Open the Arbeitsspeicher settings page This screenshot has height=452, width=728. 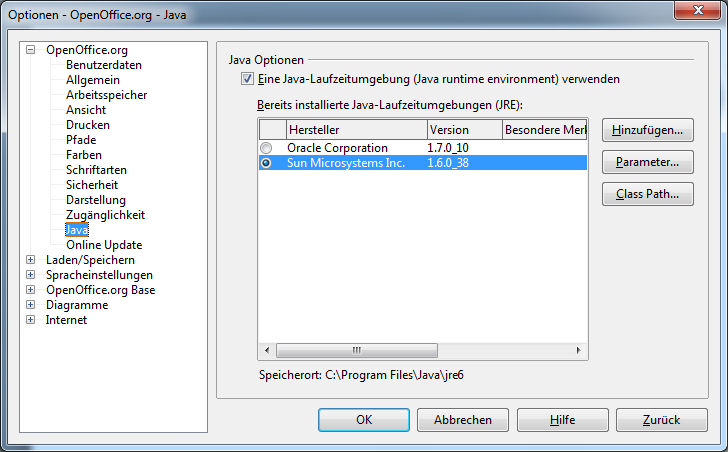(x=106, y=95)
